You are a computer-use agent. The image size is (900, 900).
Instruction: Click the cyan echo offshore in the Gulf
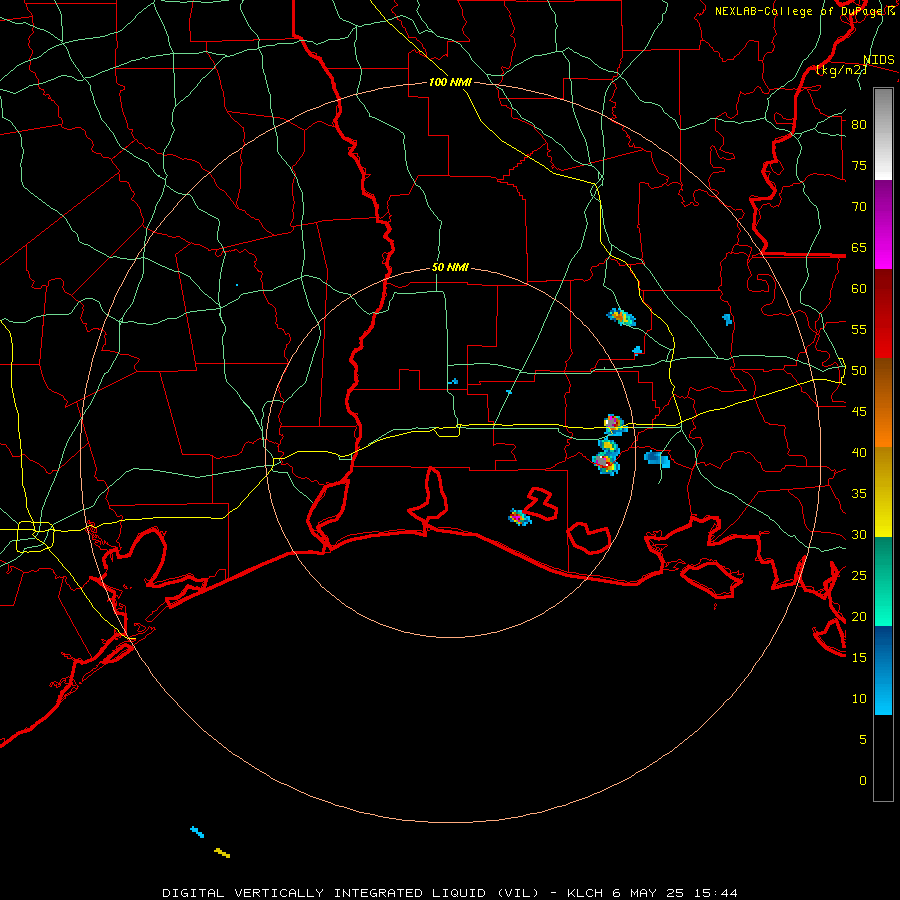[x=197, y=832]
